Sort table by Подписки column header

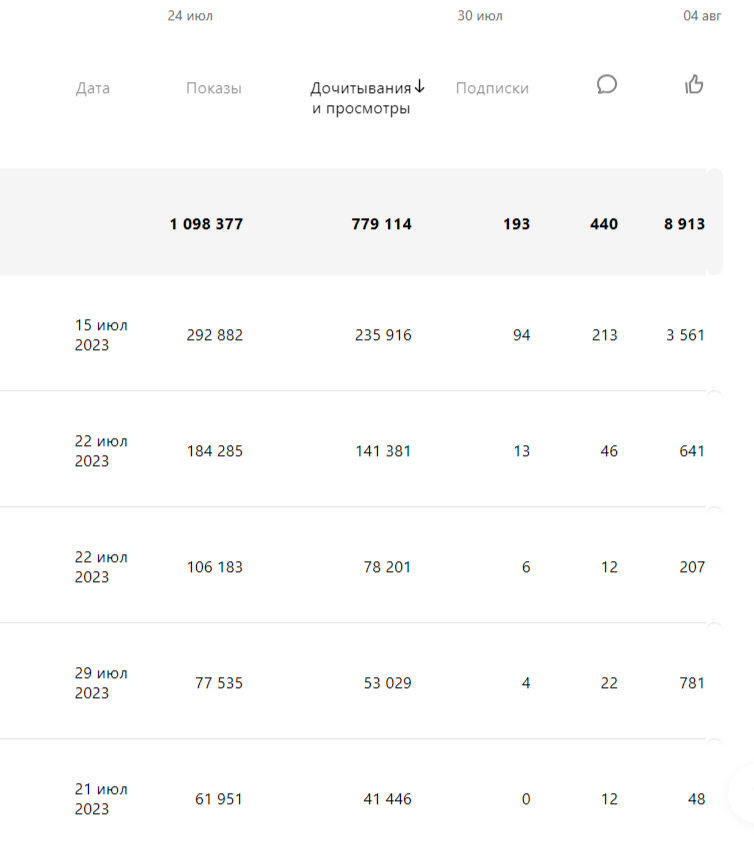[492, 88]
